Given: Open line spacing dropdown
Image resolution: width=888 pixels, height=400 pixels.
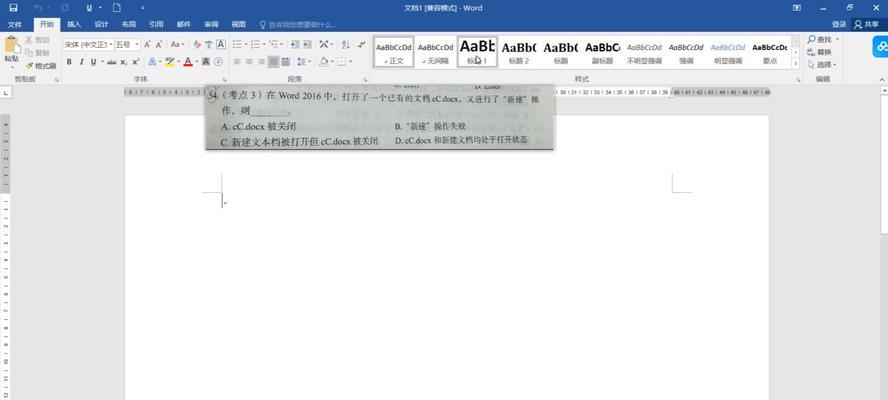Looking at the screenshot, I should tap(305, 62).
